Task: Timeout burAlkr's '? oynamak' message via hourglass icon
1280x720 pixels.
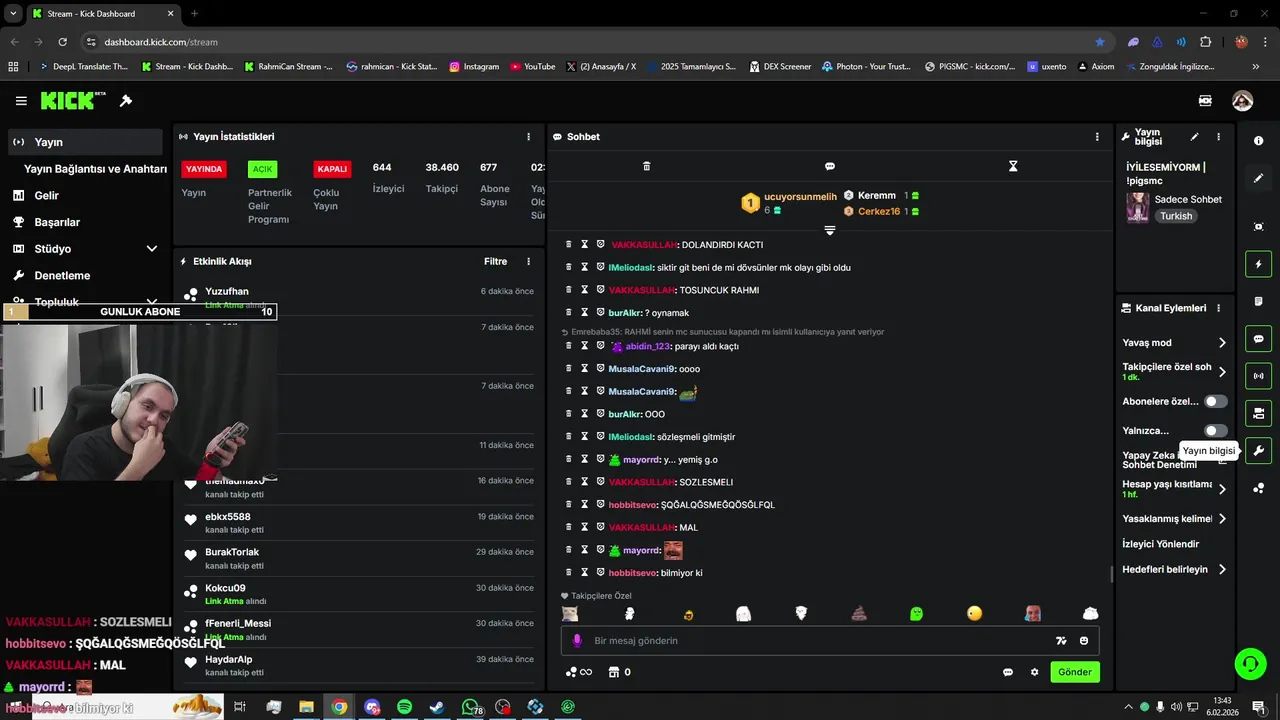Action: coord(585,313)
